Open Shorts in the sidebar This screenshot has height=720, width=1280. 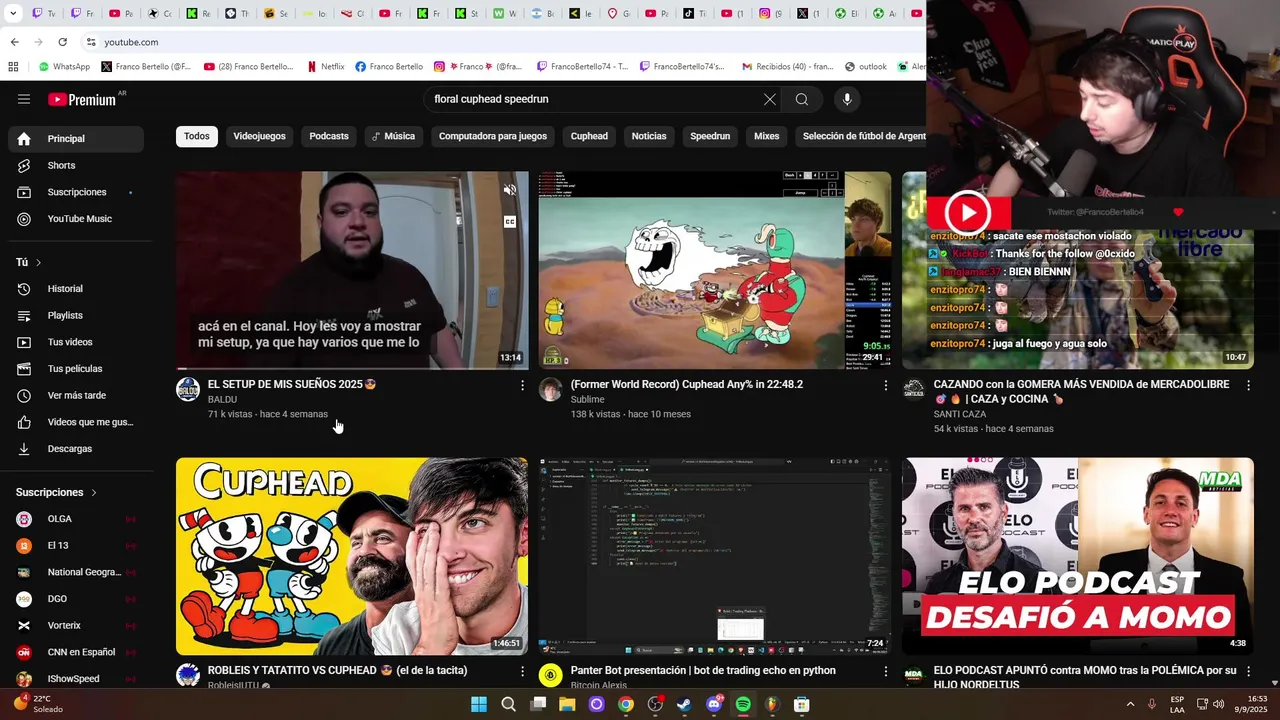point(76,165)
